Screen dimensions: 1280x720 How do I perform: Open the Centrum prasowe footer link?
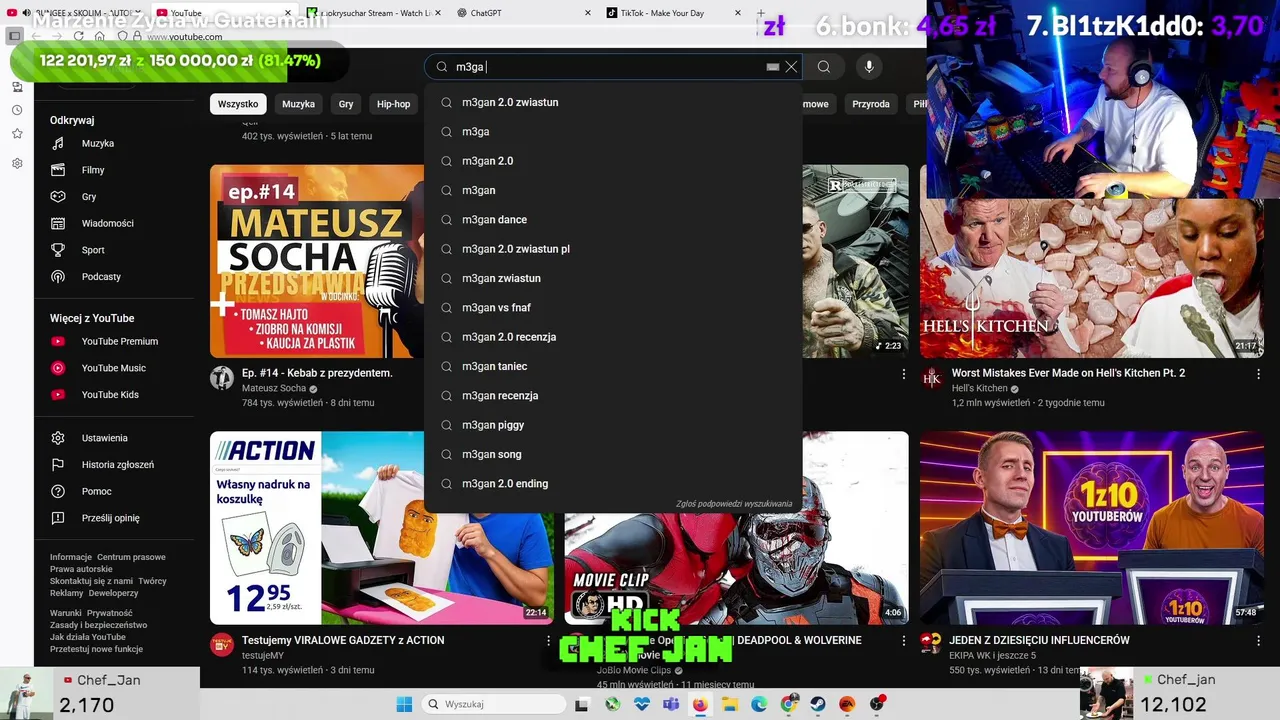(x=131, y=557)
